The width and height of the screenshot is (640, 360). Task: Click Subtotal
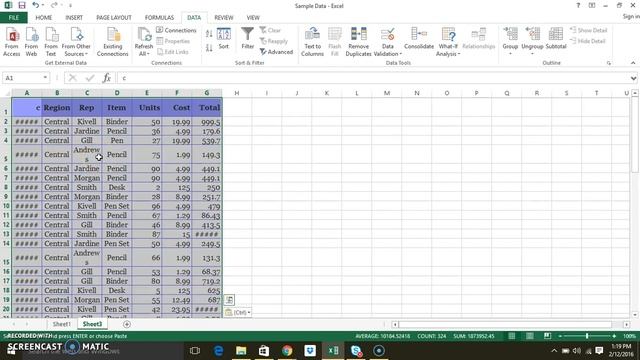point(556,39)
